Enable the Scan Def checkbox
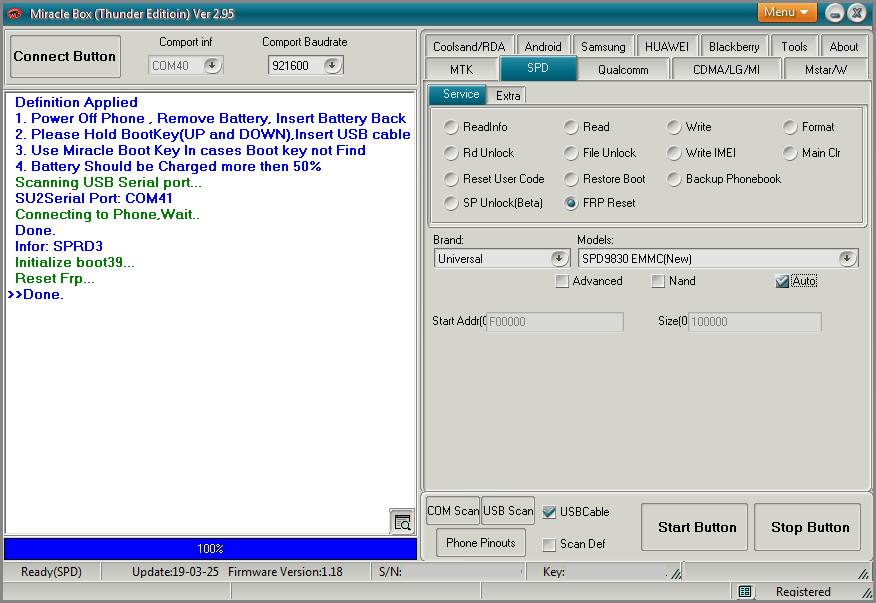Viewport: 876px width, 603px height. click(x=549, y=544)
